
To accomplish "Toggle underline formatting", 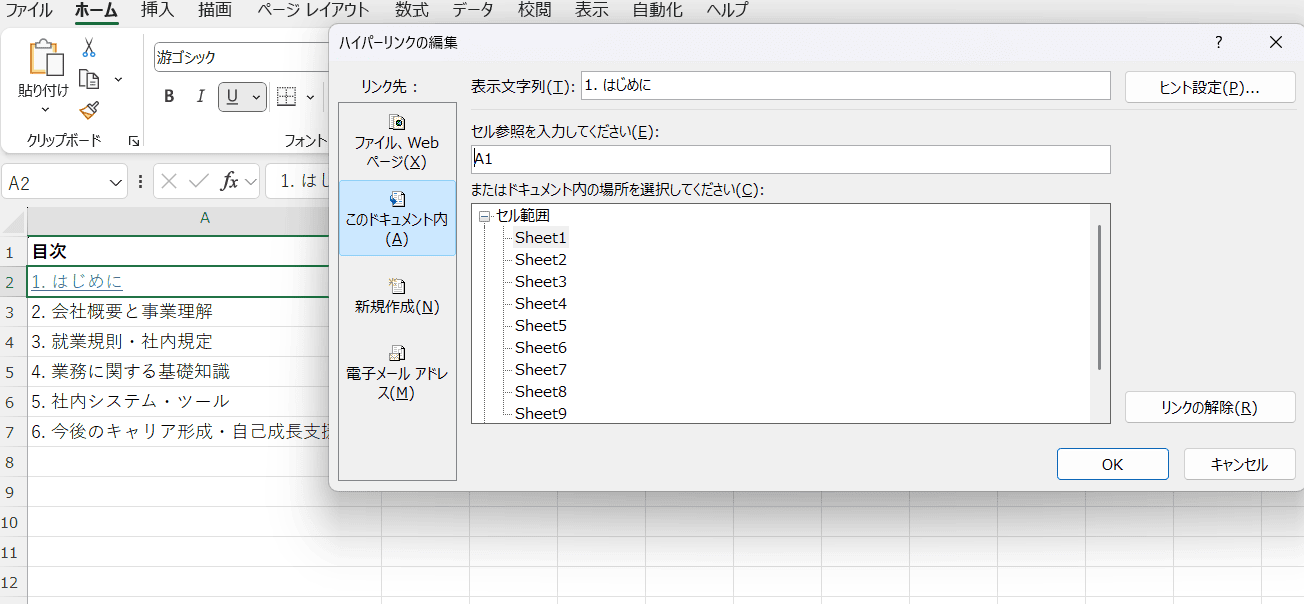I will (x=233, y=97).
